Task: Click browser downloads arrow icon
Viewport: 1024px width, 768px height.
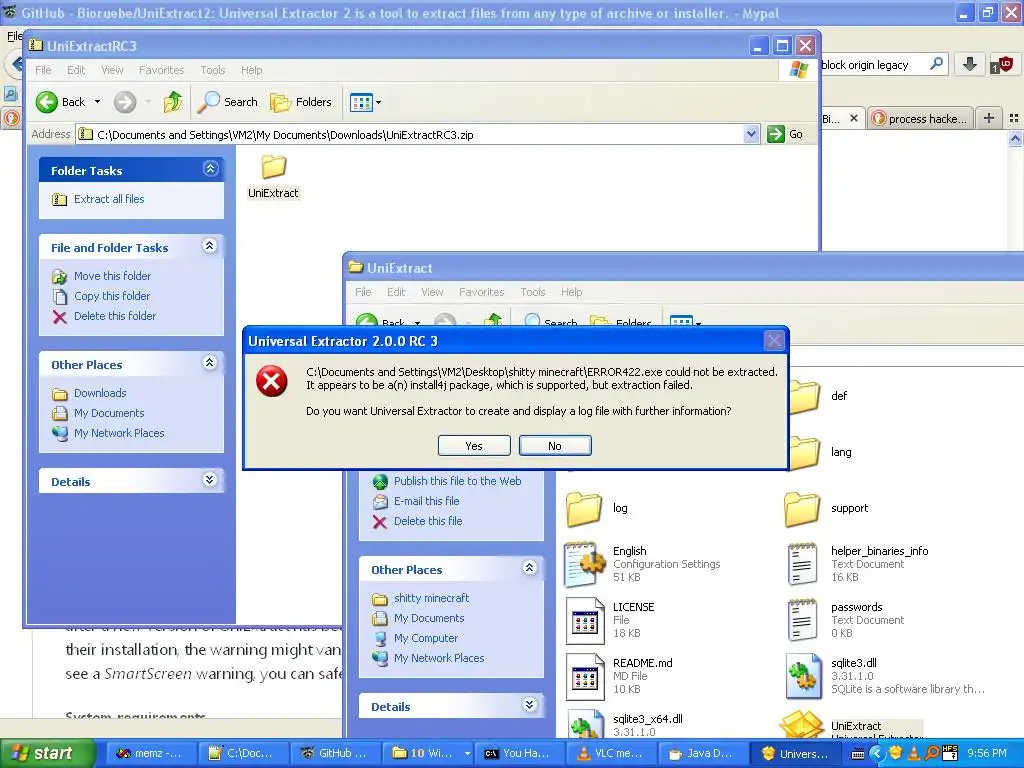Action: [970, 64]
